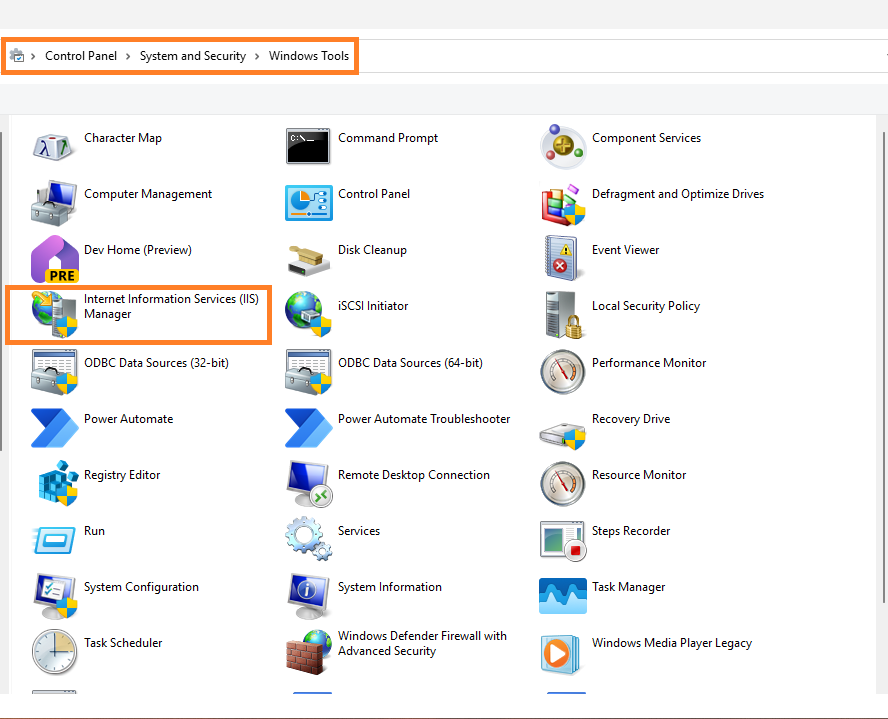Open the Disk Cleanup icon

[309, 260]
